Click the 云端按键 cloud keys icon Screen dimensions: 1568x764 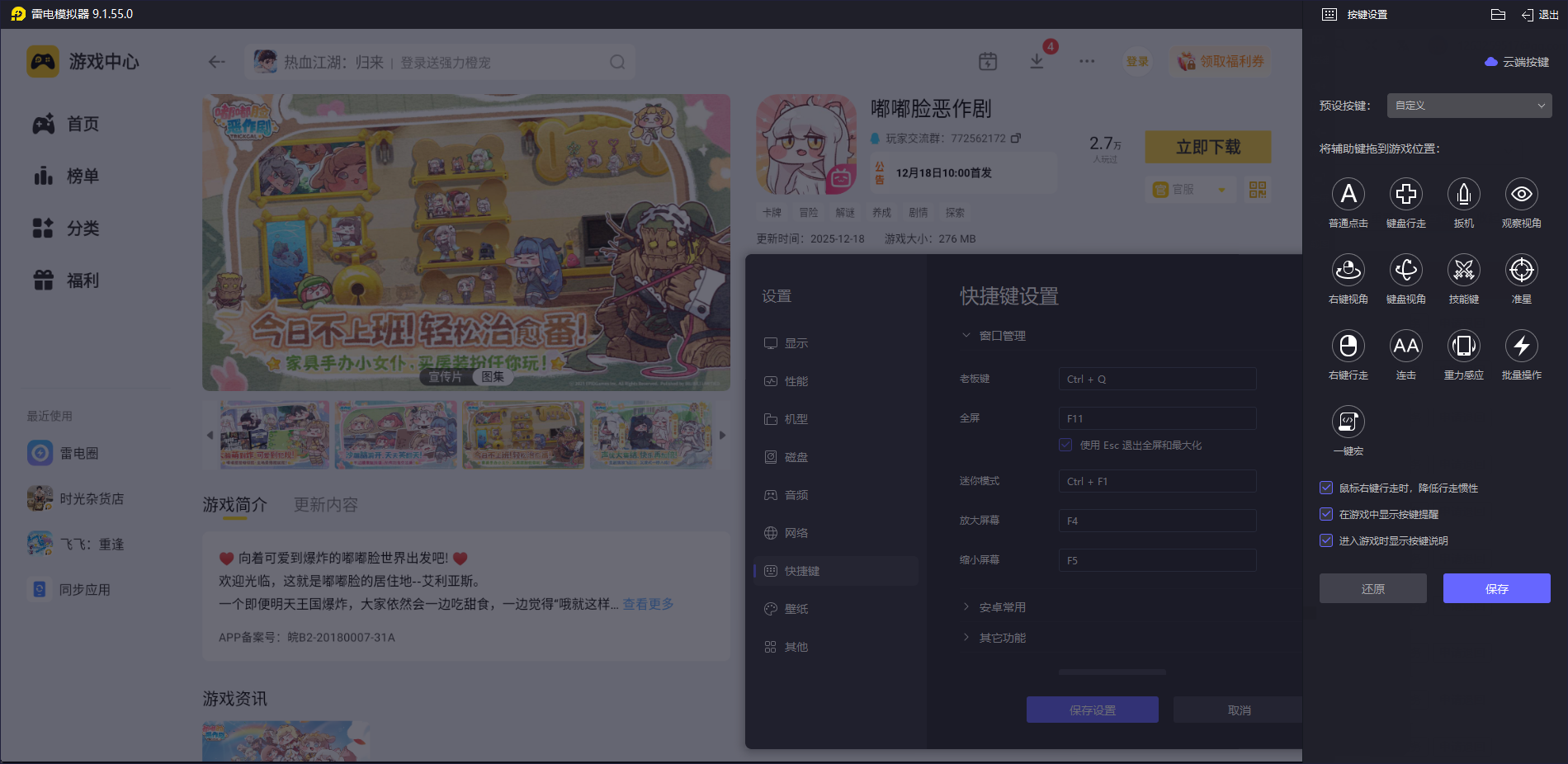coord(1491,62)
